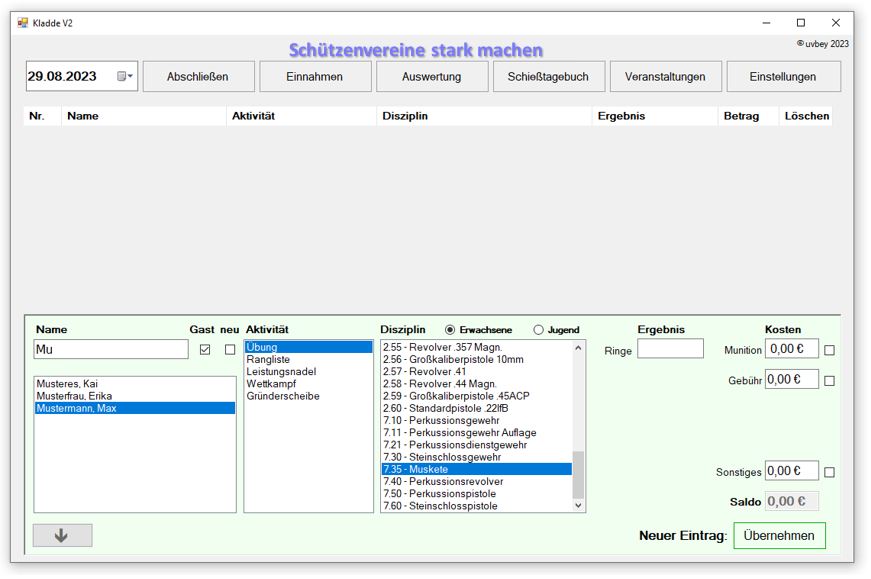Tick the Munition cost checkbox
Screen dimensions: 871x579
pyautogui.click(x=829, y=350)
